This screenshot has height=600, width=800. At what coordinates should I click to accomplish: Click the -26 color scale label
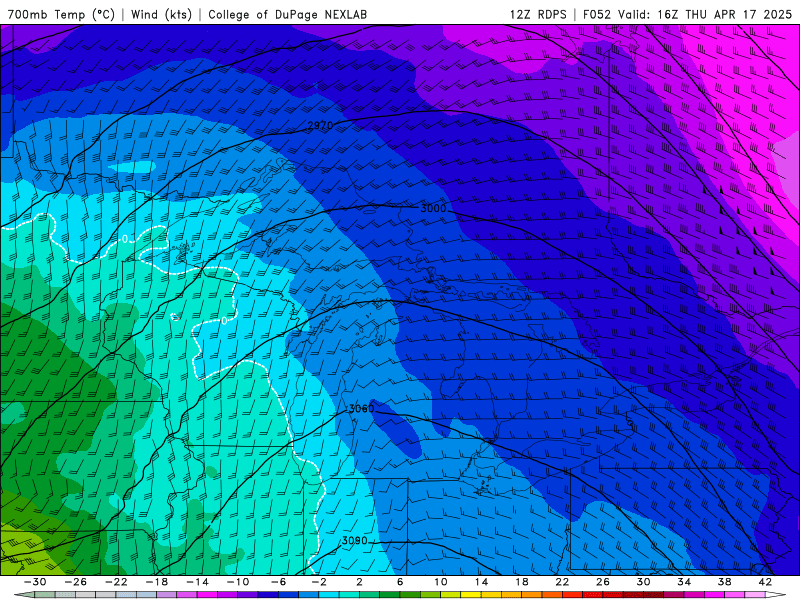tap(76, 582)
